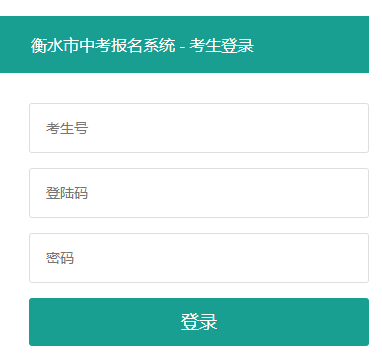Click the 考生登录 text in the header
Screen dimensions: 382x364
point(222,45)
